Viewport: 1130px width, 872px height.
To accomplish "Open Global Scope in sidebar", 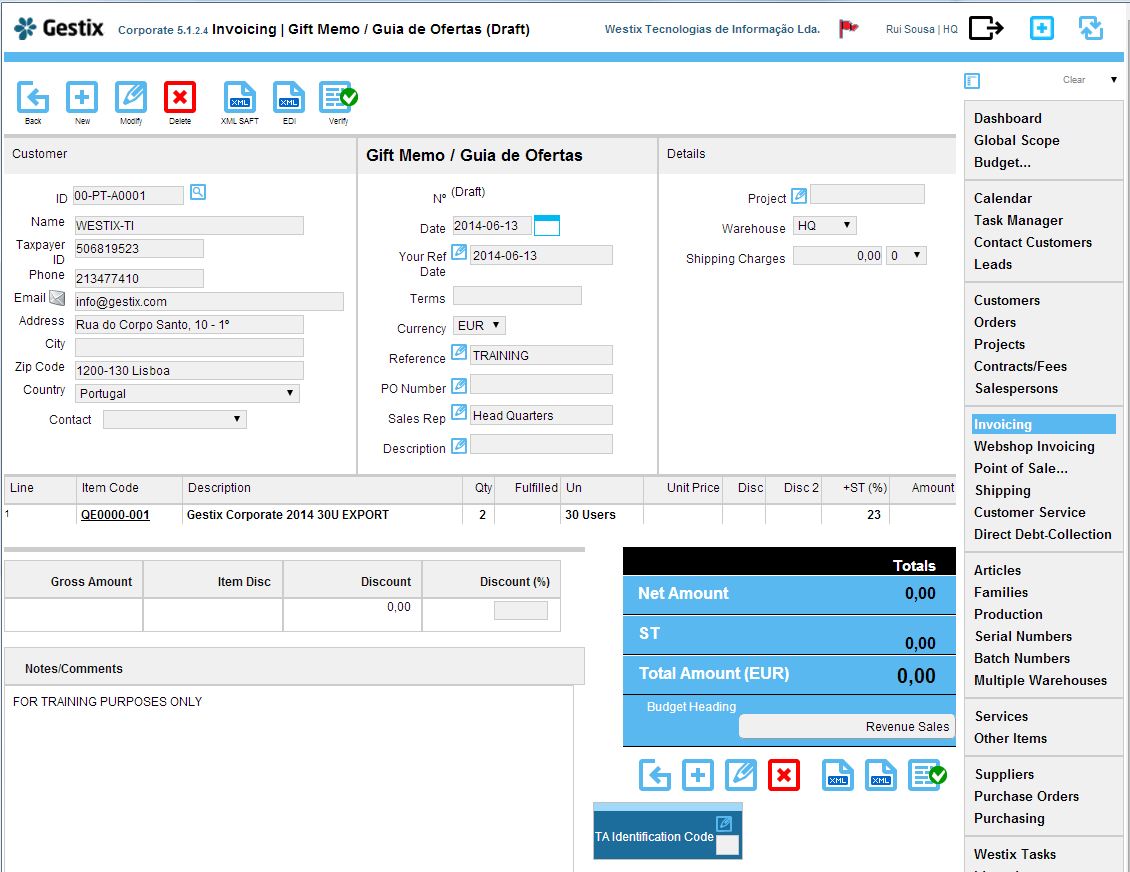I will (x=1016, y=141).
